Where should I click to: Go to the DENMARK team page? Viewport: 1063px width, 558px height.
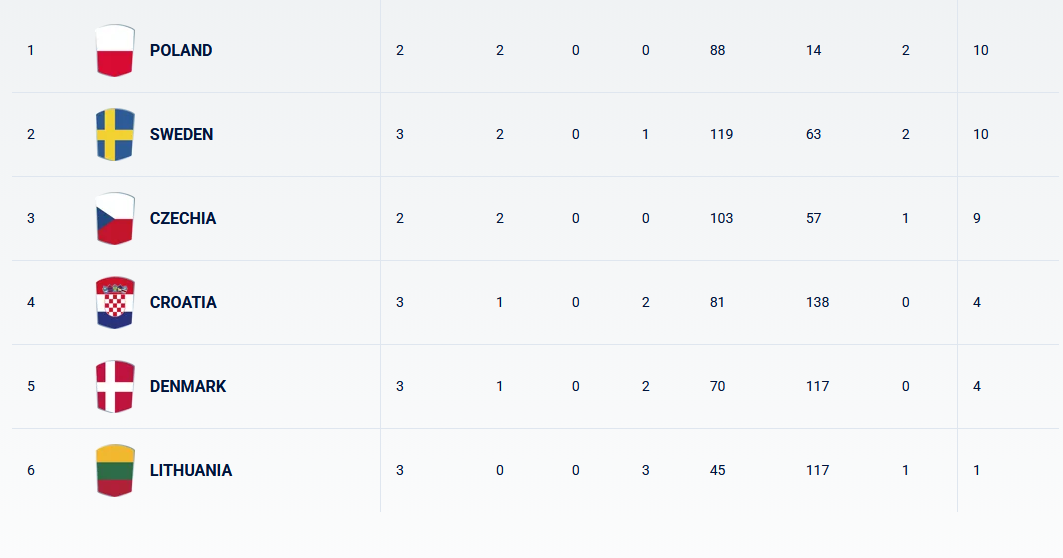(x=188, y=386)
